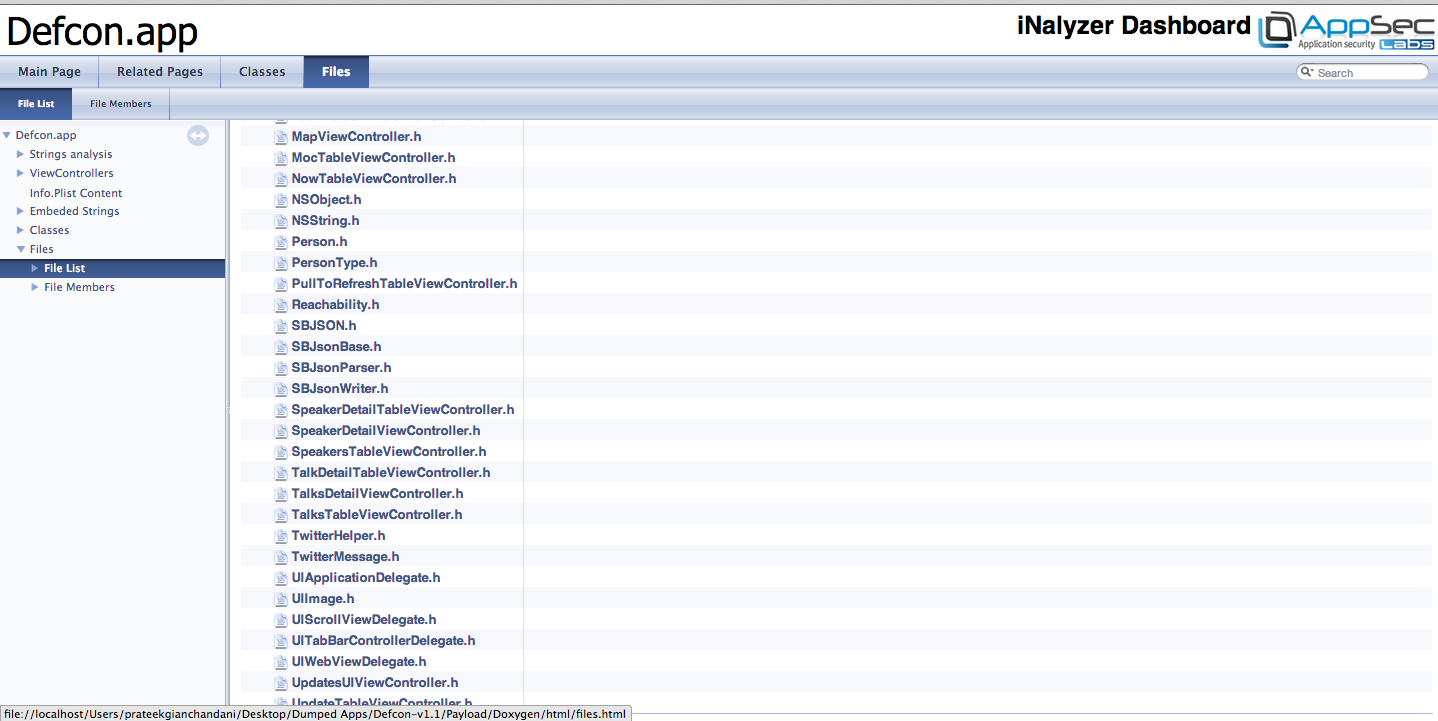The width and height of the screenshot is (1438, 721).
Task: Click the file icon beside TwitterMessage.h
Action: click(x=281, y=557)
